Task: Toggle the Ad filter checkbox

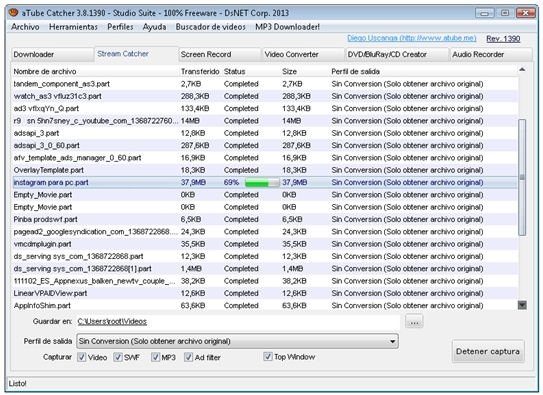Action: pyautogui.click(x=188, y=357)
